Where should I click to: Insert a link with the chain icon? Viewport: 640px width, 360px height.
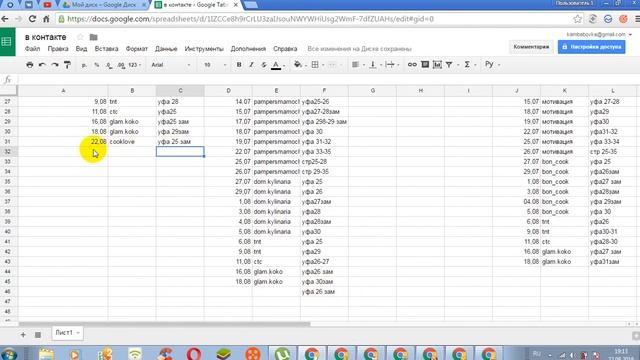click(412, 64)
